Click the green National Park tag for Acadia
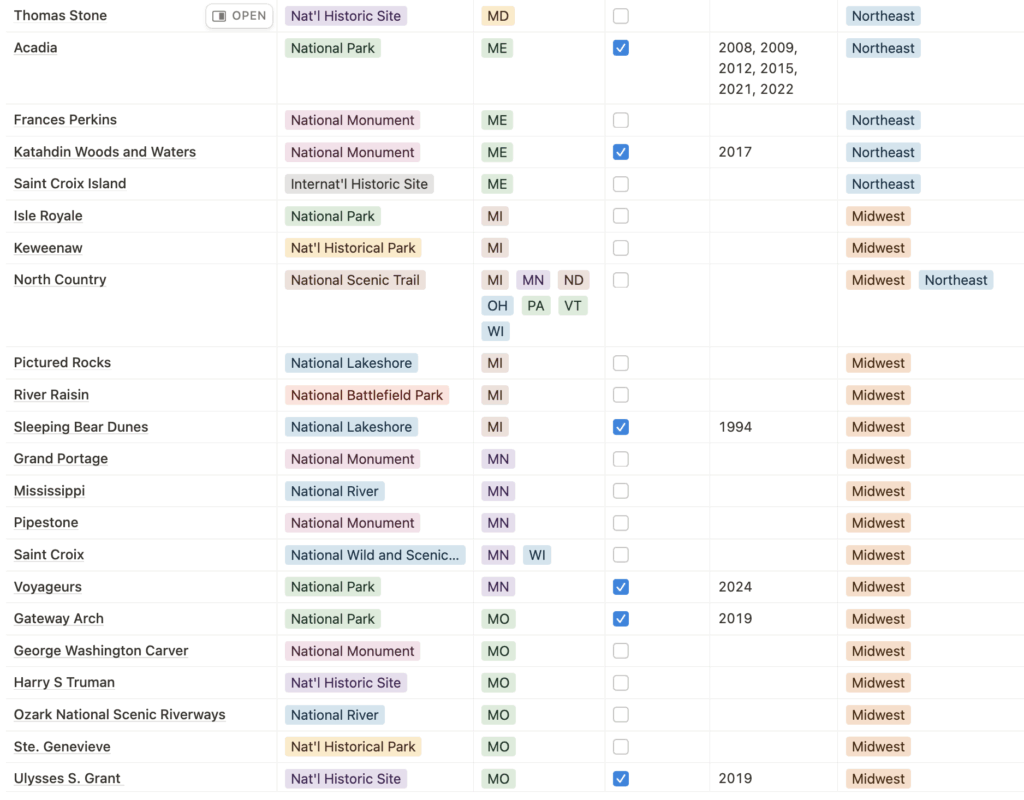Image resolution: width=1024 pixels, height=800 pixels. 332,47
